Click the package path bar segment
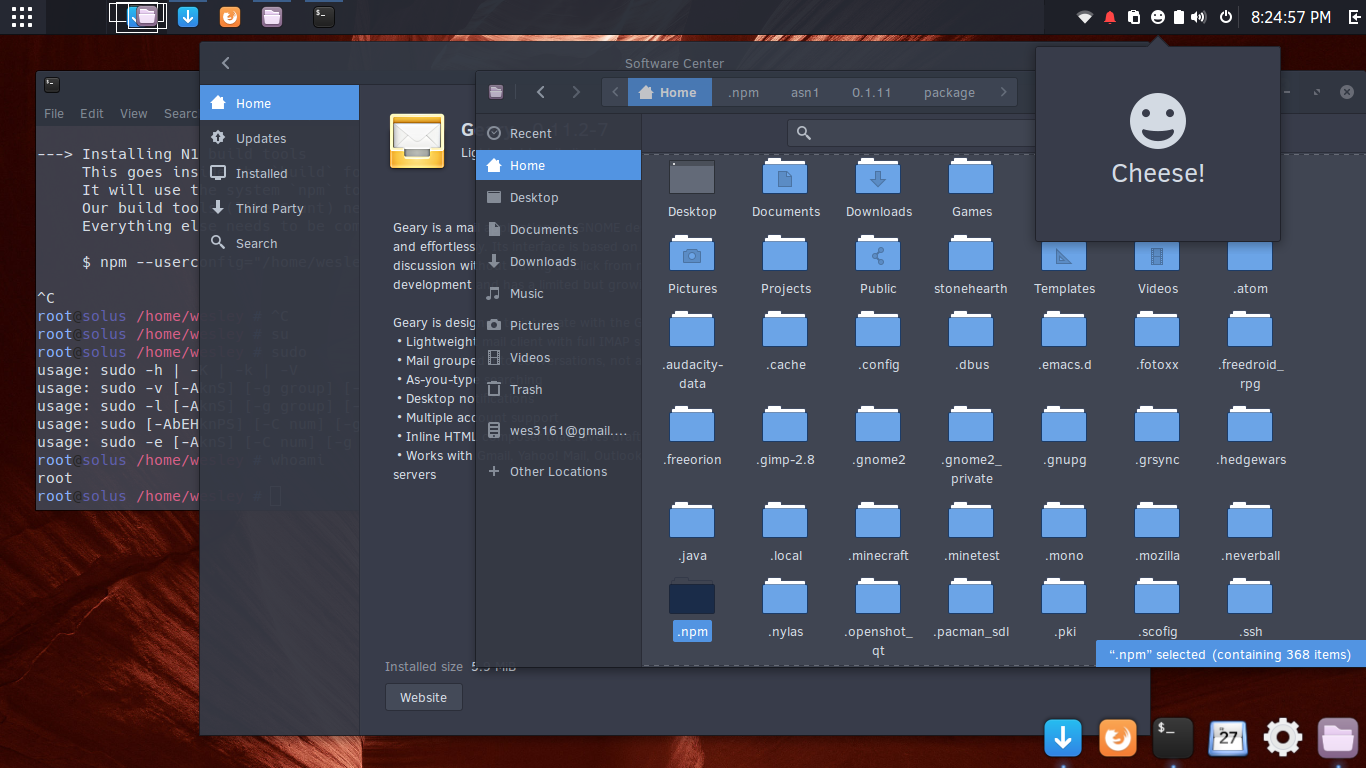 [949, 92]
